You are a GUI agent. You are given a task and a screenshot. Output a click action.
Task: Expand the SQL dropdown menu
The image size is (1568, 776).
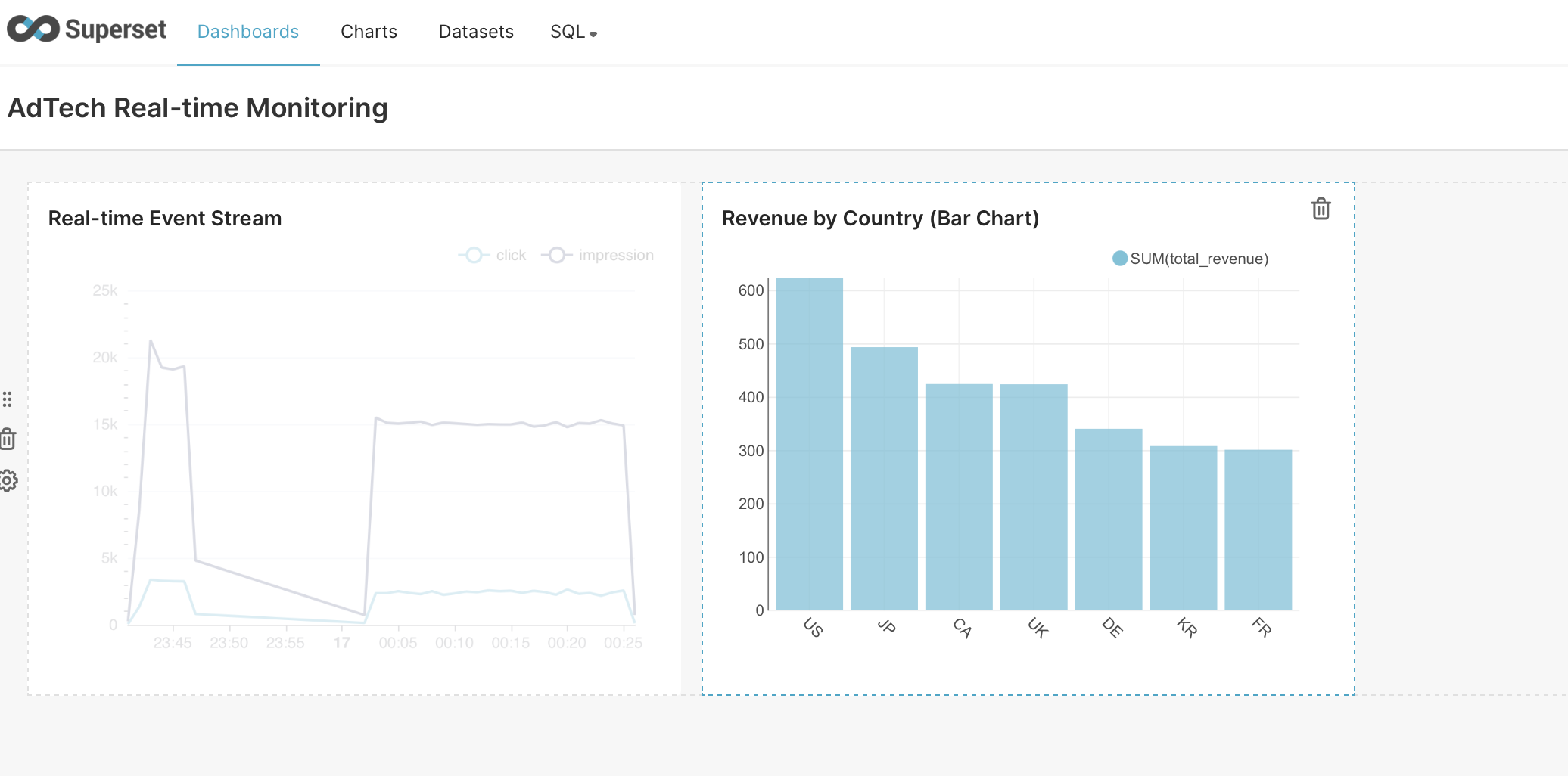coord(574,32)
